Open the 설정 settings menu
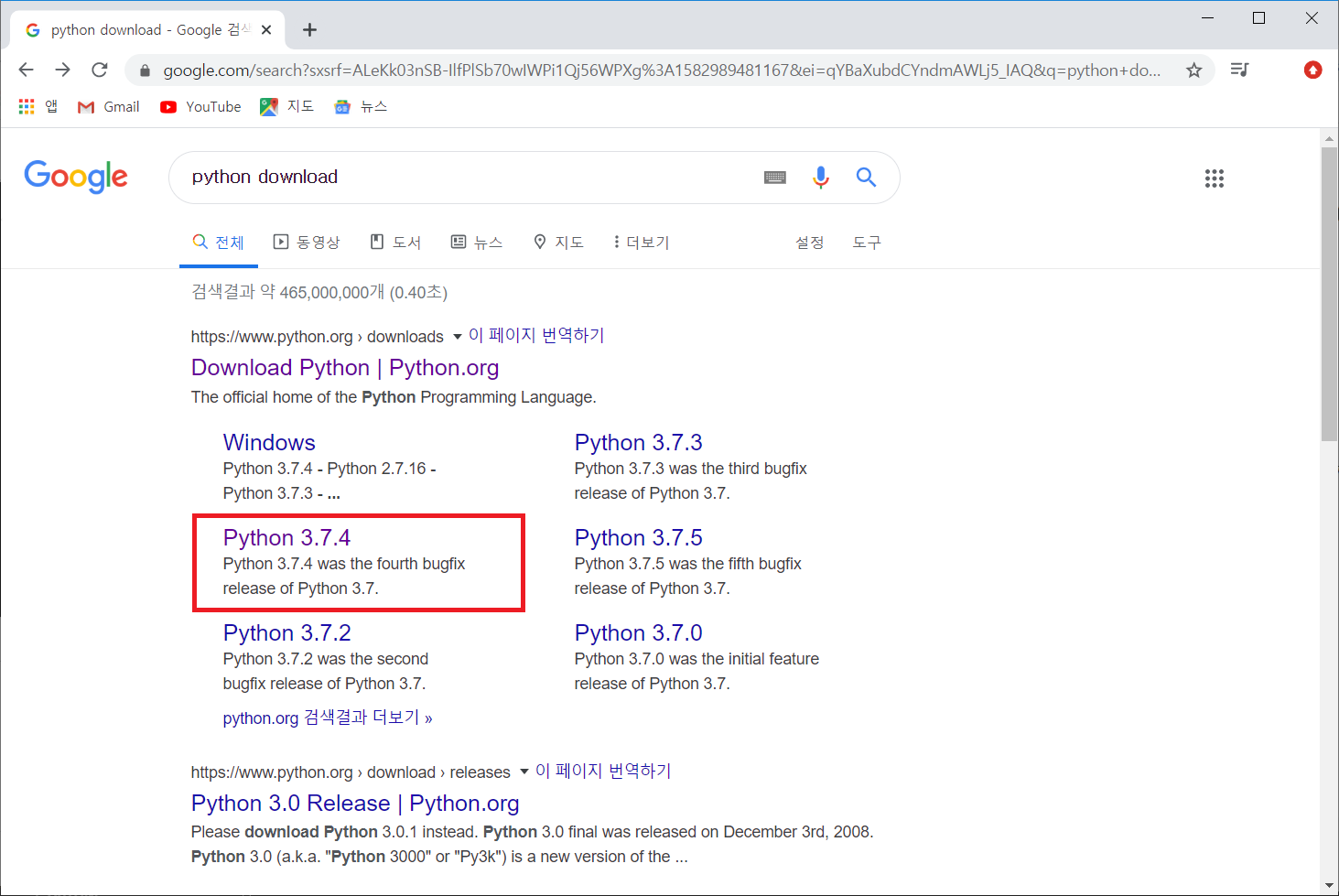Screen dimensions: 1339x896 pyautogui.click(x=810, y=243)
